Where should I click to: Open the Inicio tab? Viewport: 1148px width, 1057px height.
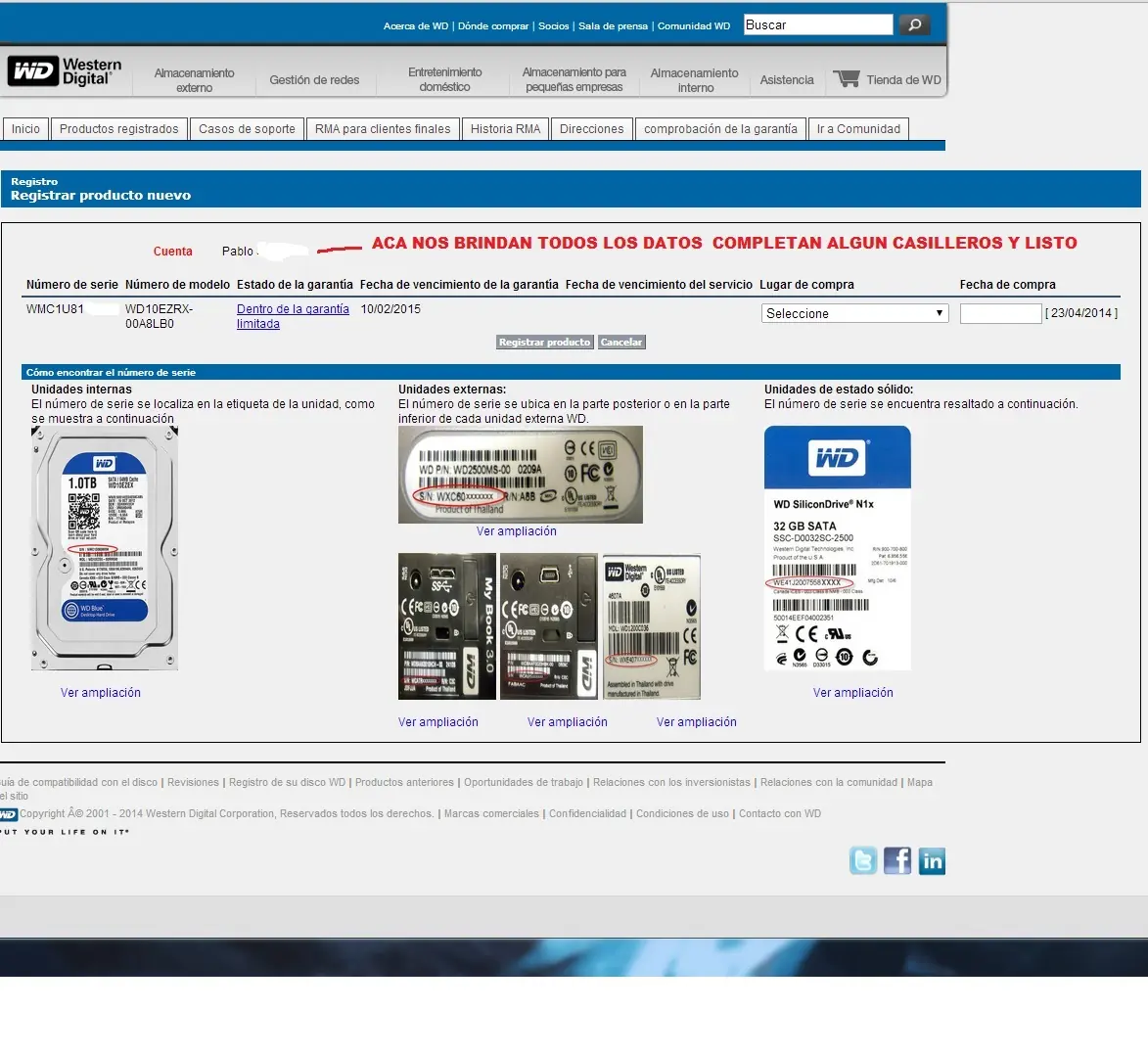click(25, 129)
